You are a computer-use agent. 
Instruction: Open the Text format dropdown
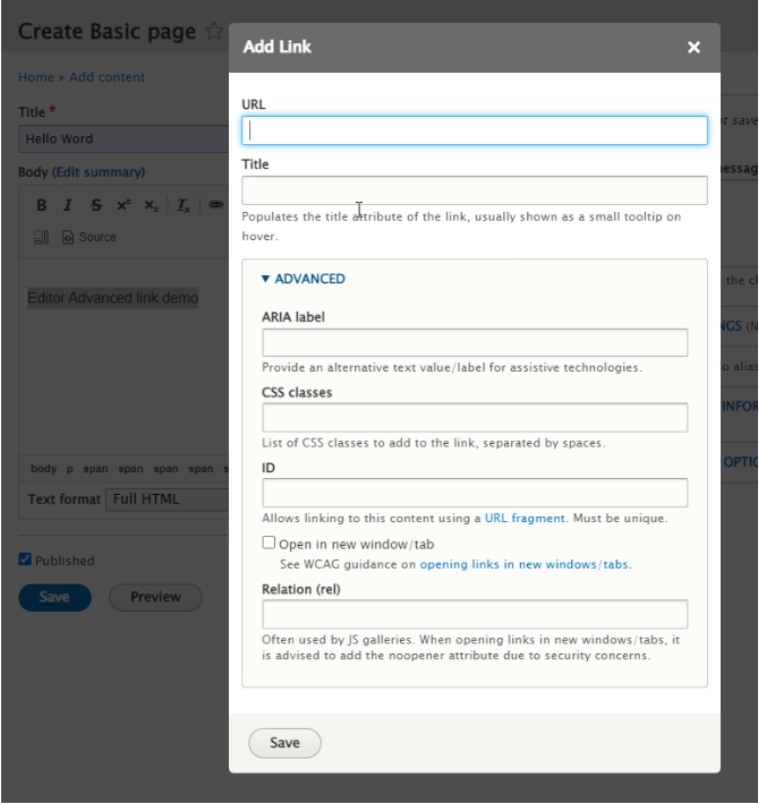pyautogui.click(x=167, y=499)
